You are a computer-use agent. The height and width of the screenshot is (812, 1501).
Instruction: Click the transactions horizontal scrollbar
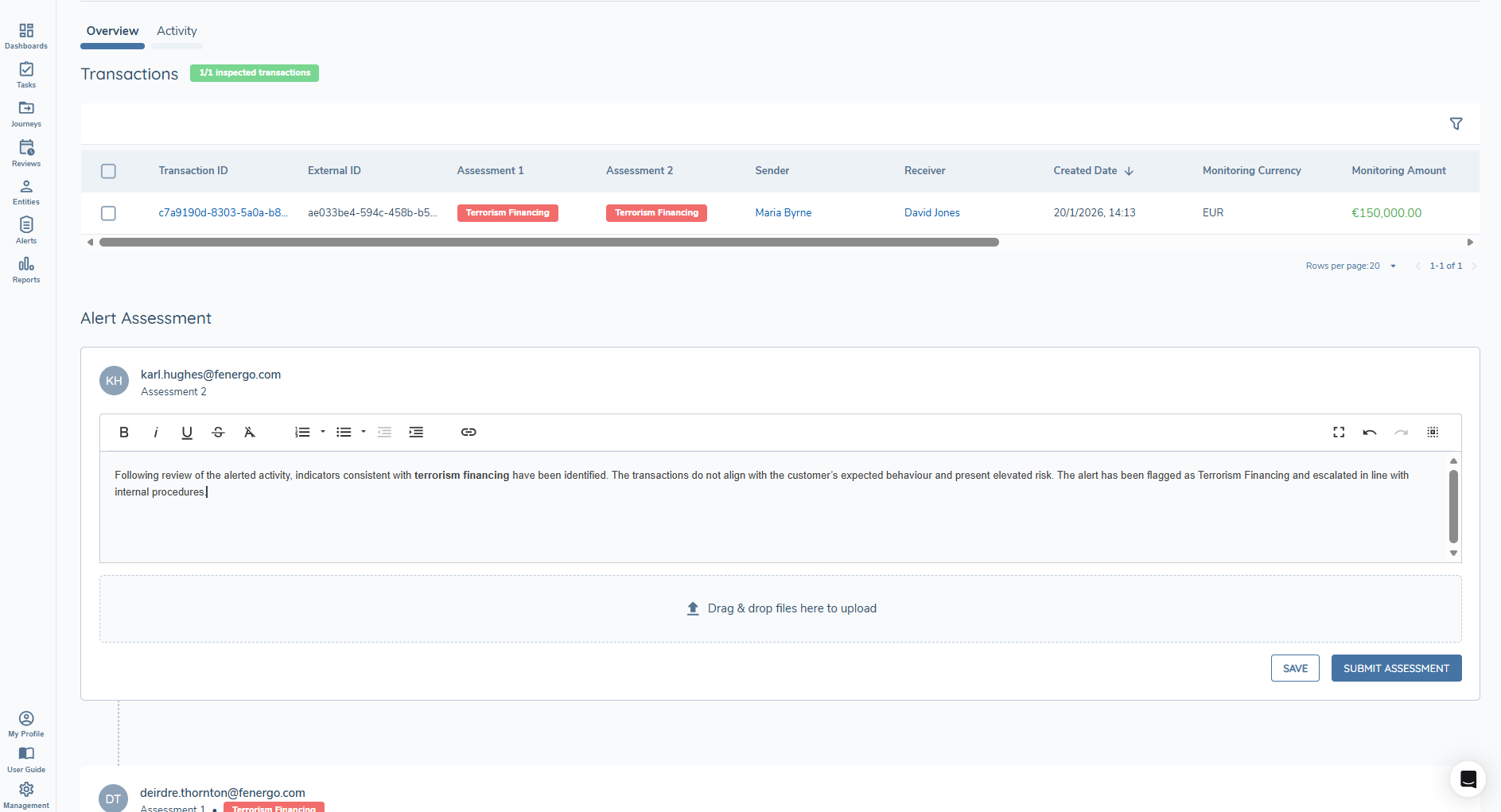[549, 243]
